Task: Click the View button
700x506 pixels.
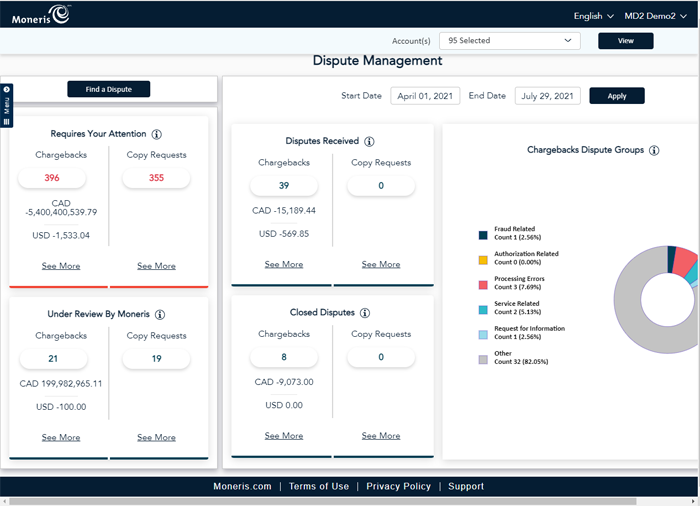Action: [625, 41]
